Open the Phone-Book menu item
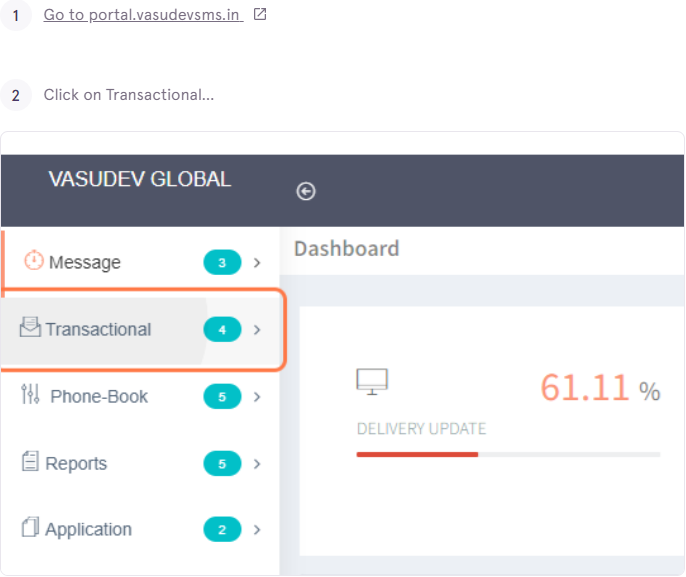This screenshot has height=577, width=686. [140, 396]
